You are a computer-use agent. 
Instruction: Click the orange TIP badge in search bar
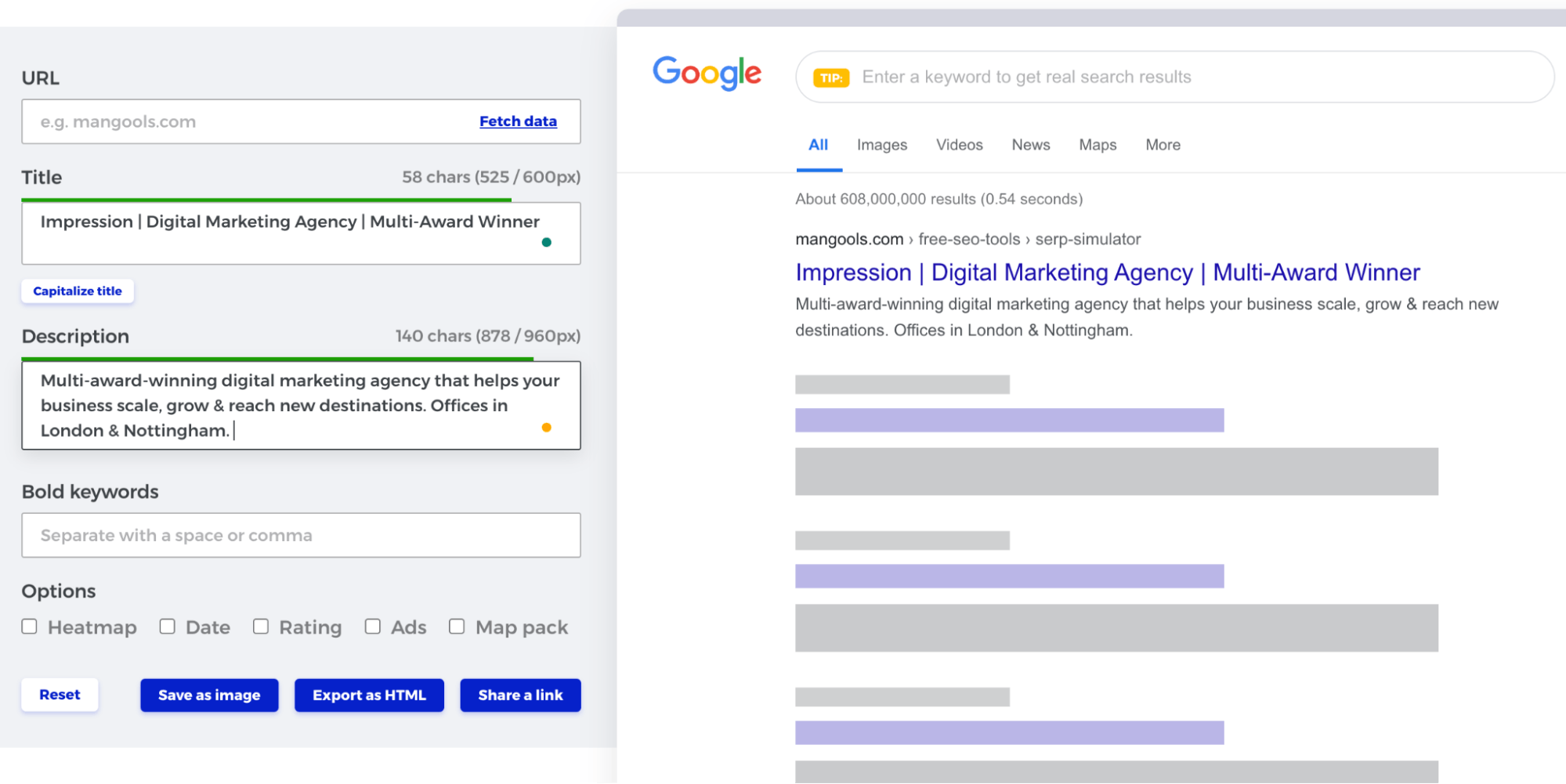(831, 78)
